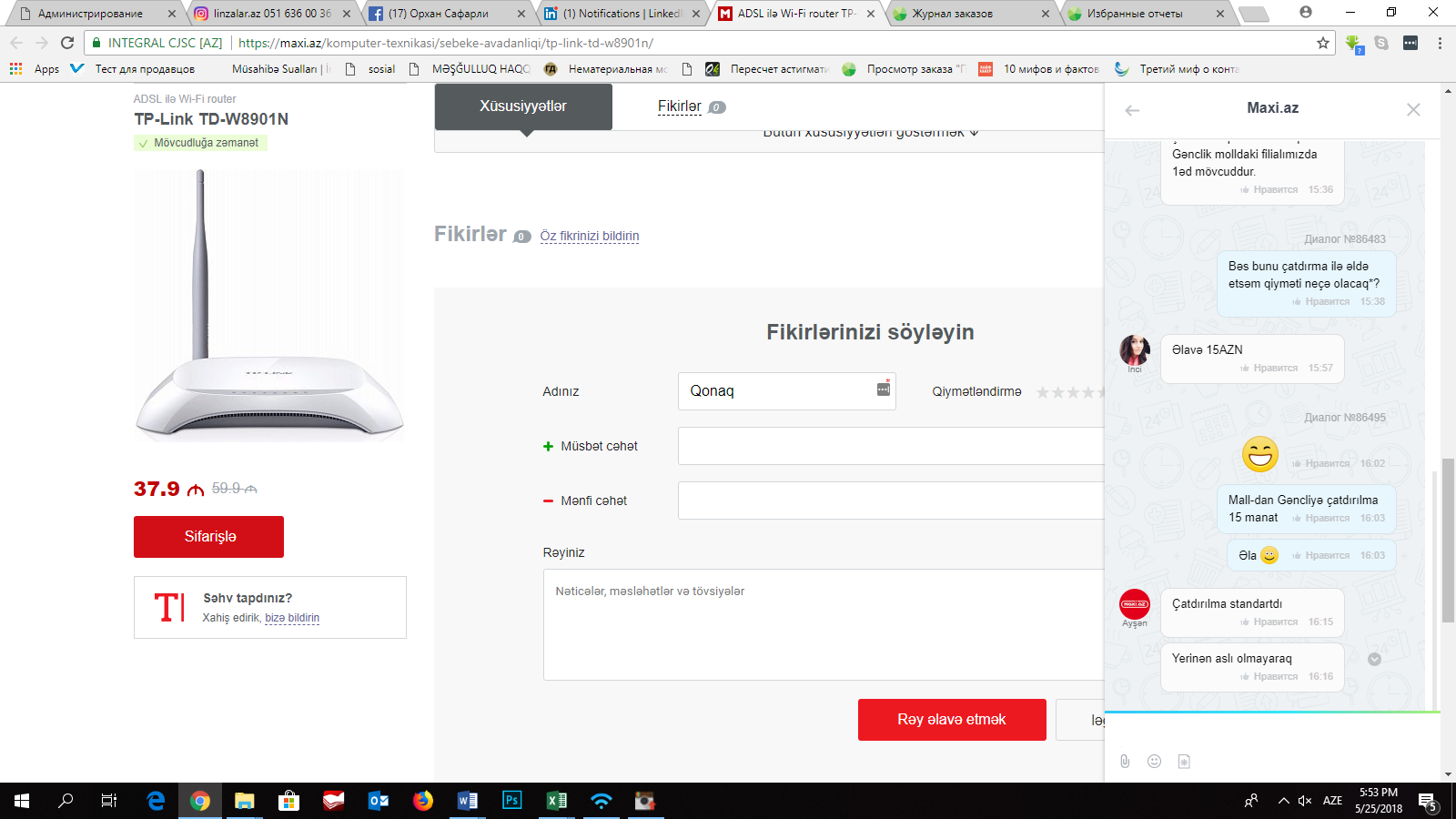Show hidden system tray icons
This screenshot has height=819, width=1456.
coord(1283,801)
